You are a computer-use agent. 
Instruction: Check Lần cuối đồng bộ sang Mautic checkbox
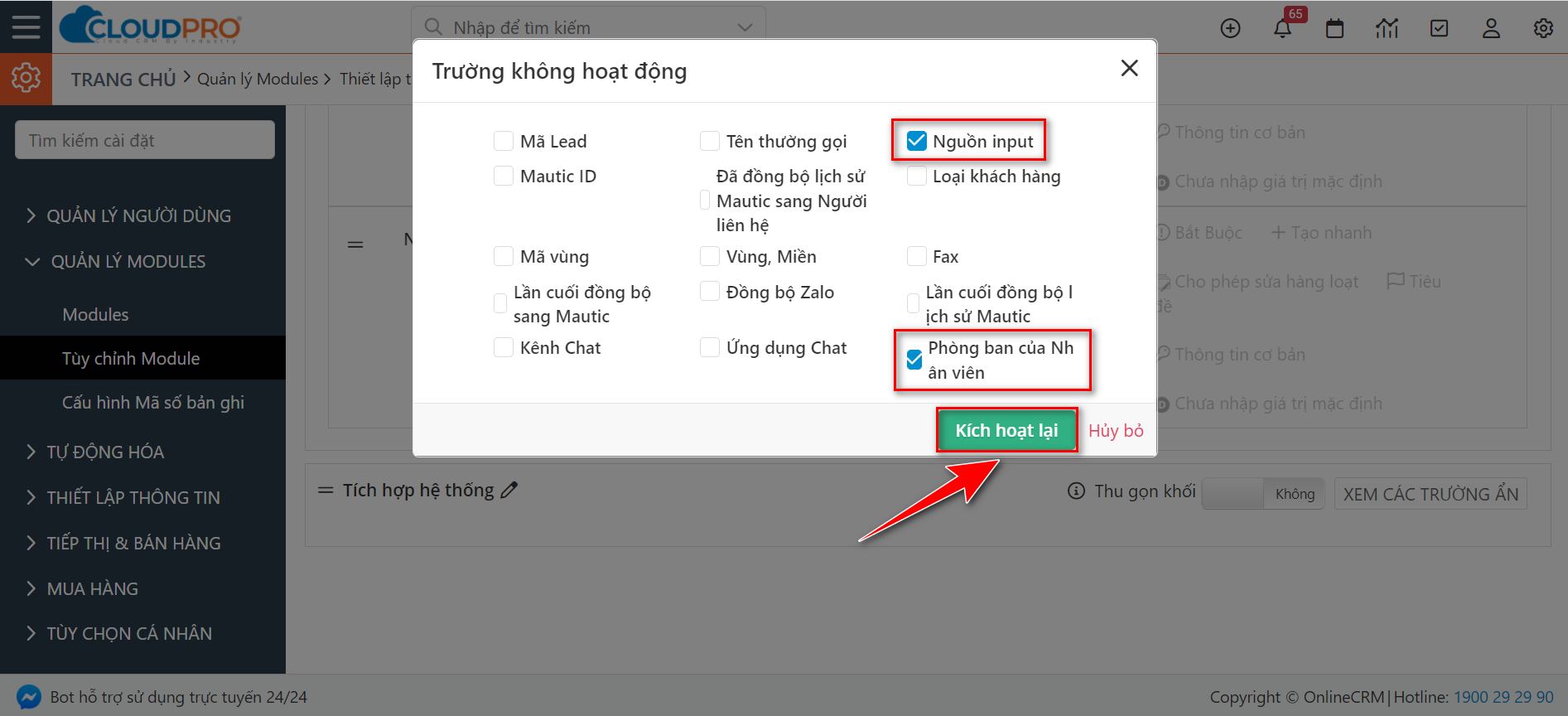[500, 303]
